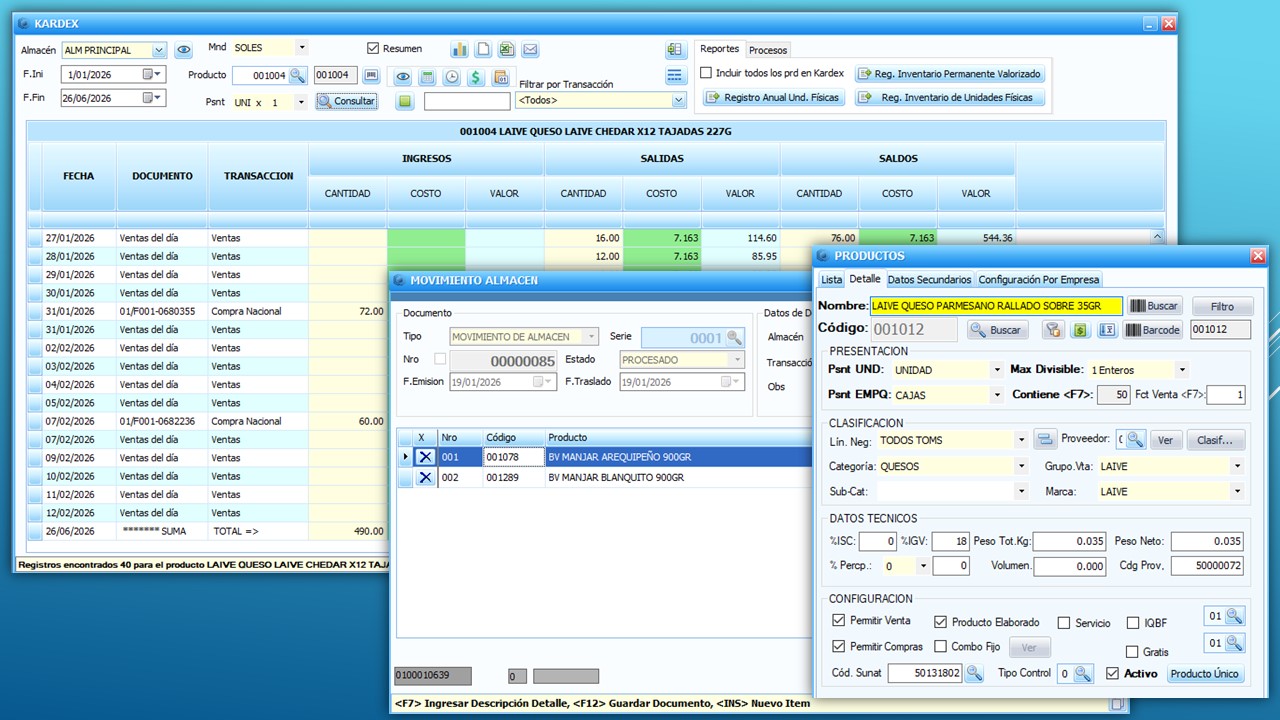Click the Consultar button
This screenshot has width=1280, height=720.
coord(346,101)
